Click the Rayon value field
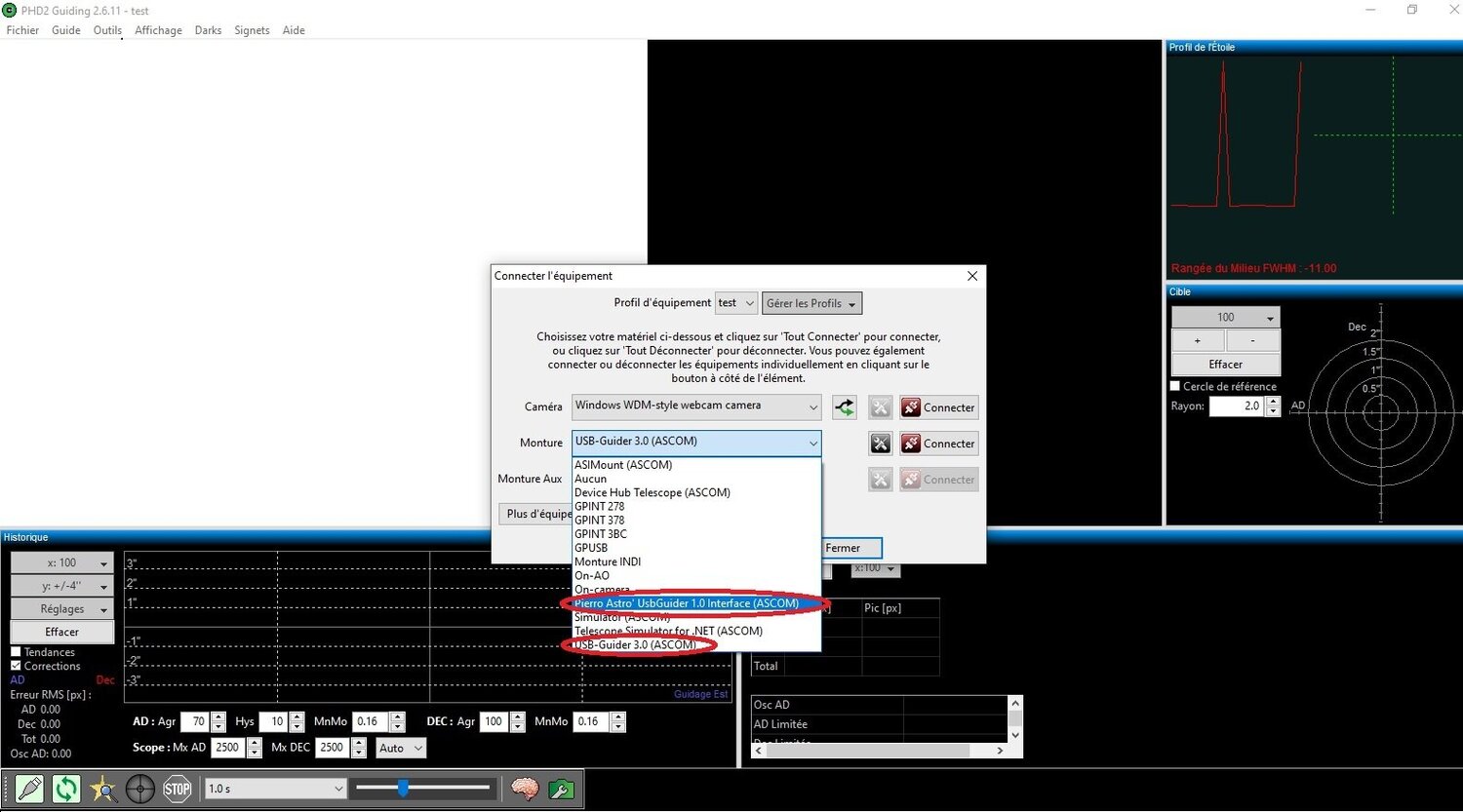This screenshot has height=812, width=1463. 1237,406
